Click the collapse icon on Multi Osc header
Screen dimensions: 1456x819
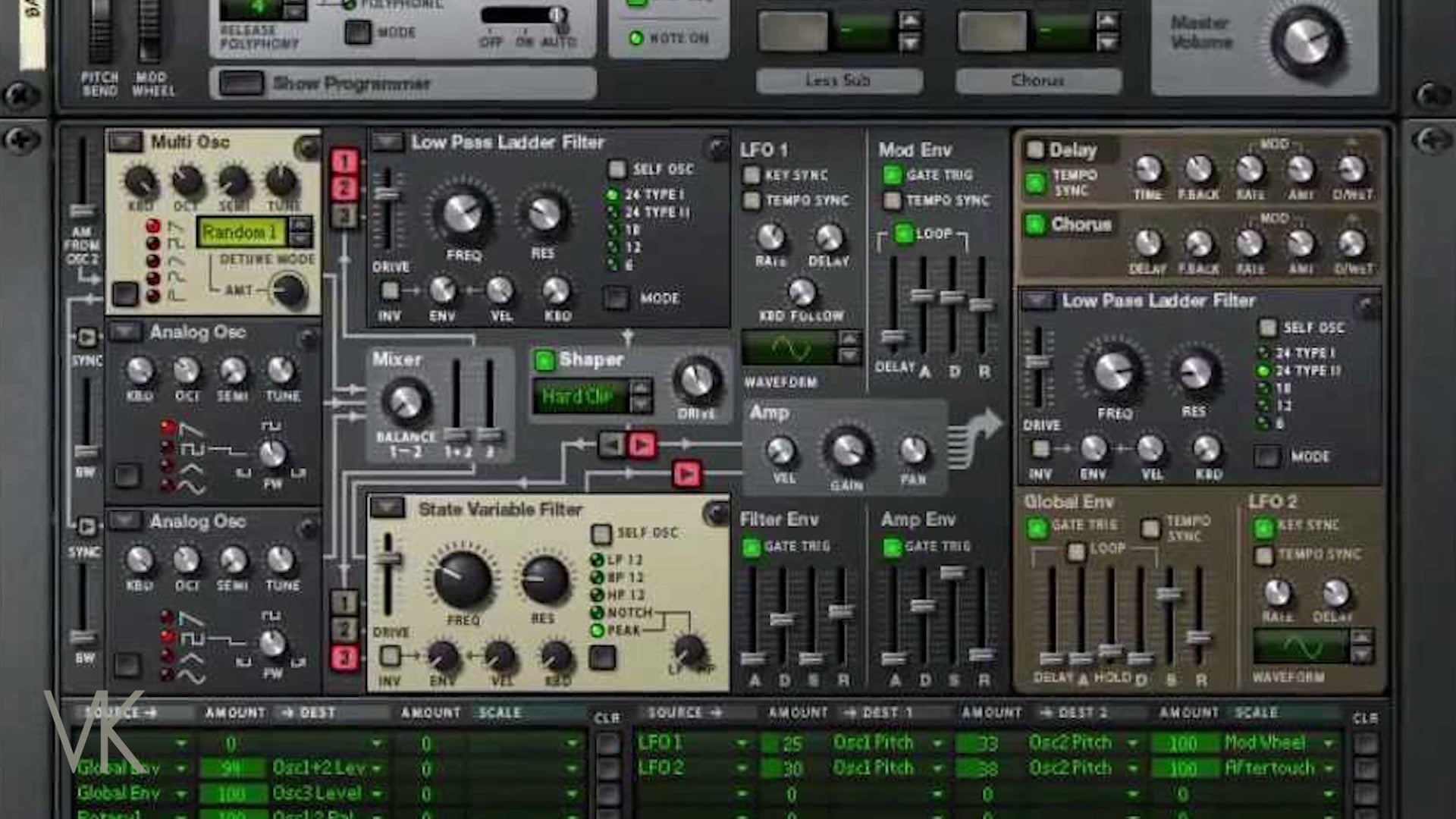125,142
